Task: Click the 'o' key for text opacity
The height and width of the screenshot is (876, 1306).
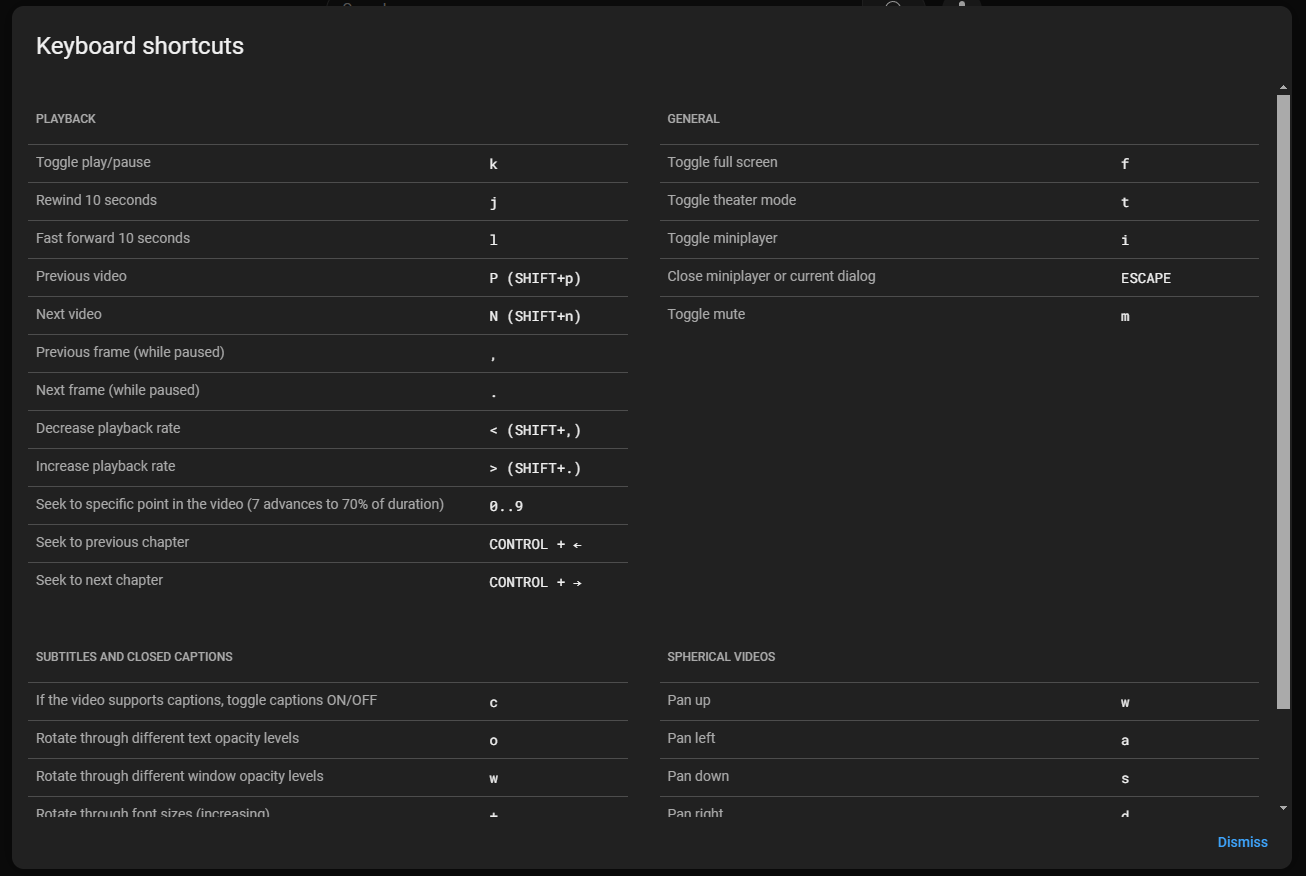Action: tap(493, 740)
